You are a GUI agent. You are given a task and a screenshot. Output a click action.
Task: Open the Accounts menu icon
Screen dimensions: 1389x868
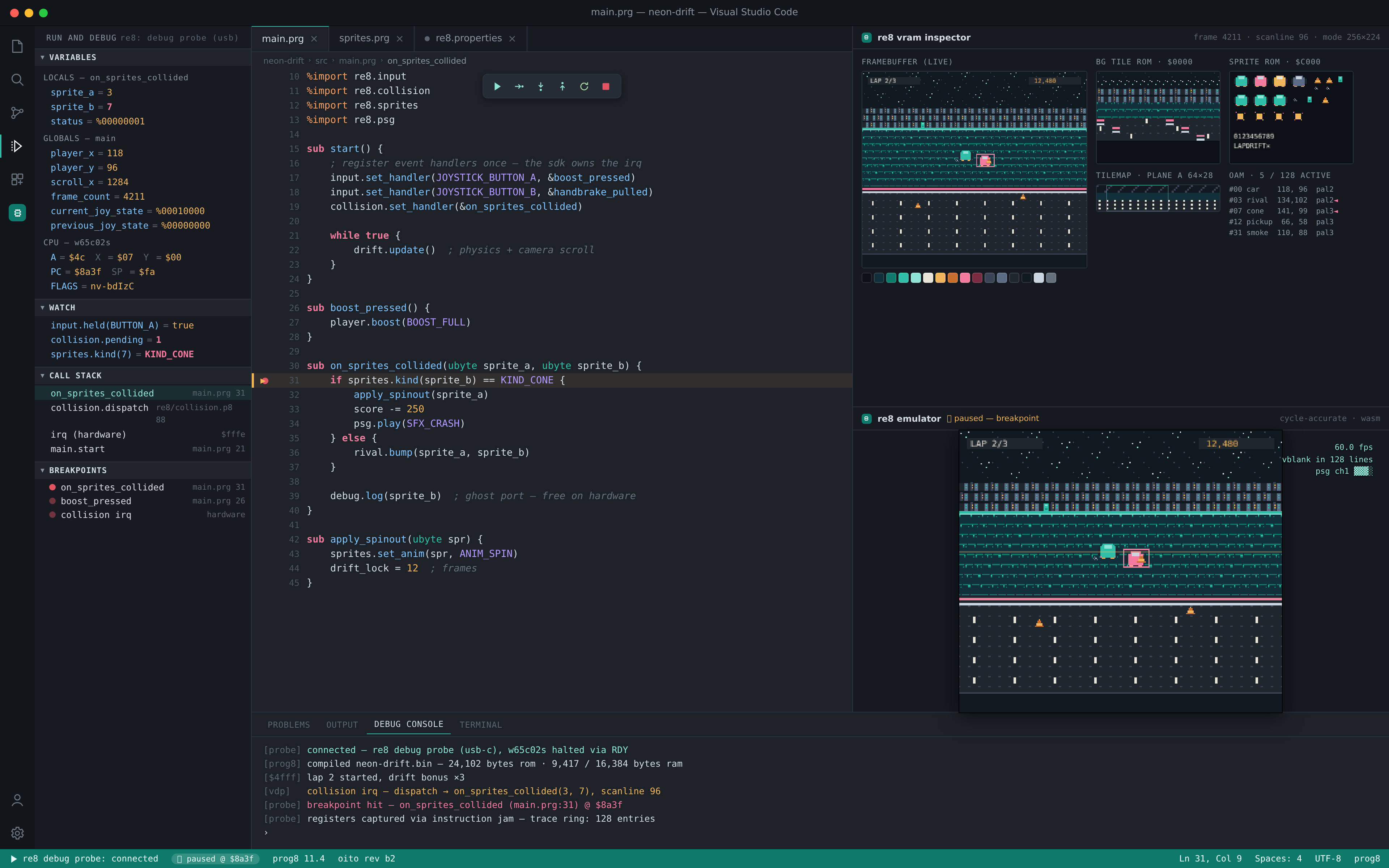(17, 800)
